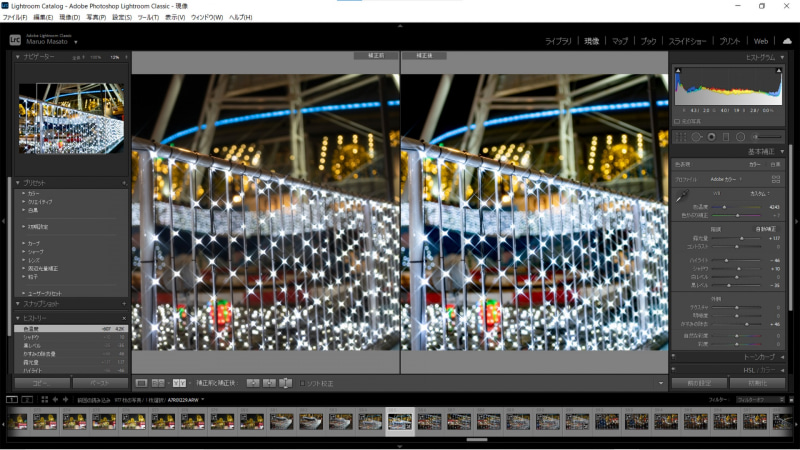Select the graduated filter tool icon
800x450 pixels.
[x=726, y=137]
